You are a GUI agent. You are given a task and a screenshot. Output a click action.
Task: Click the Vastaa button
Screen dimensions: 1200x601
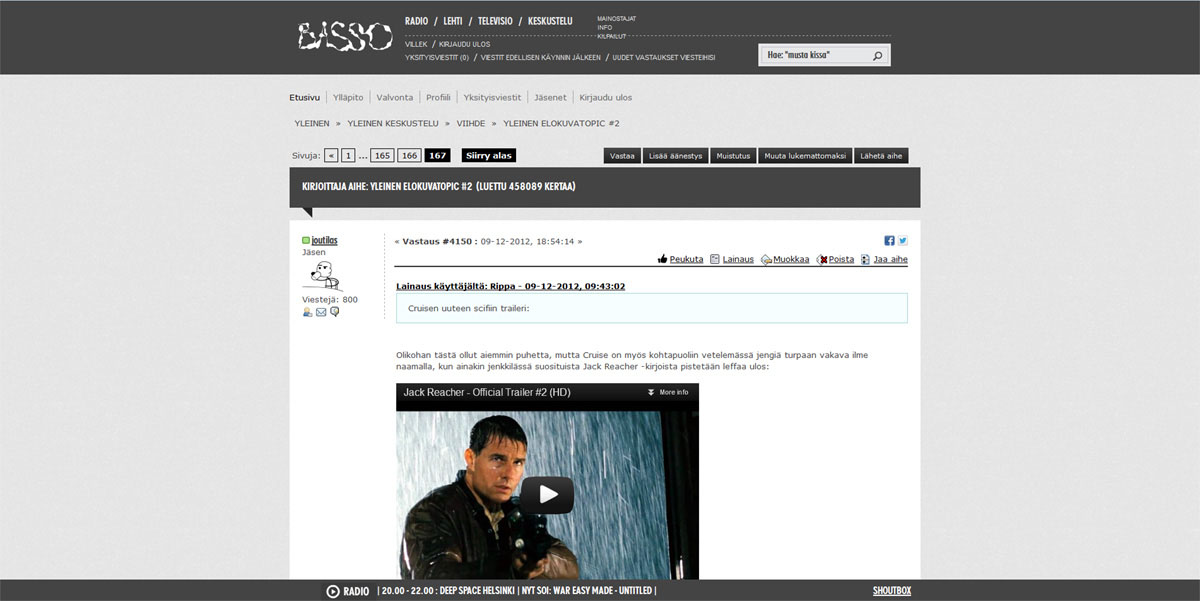tap(622, 156)
